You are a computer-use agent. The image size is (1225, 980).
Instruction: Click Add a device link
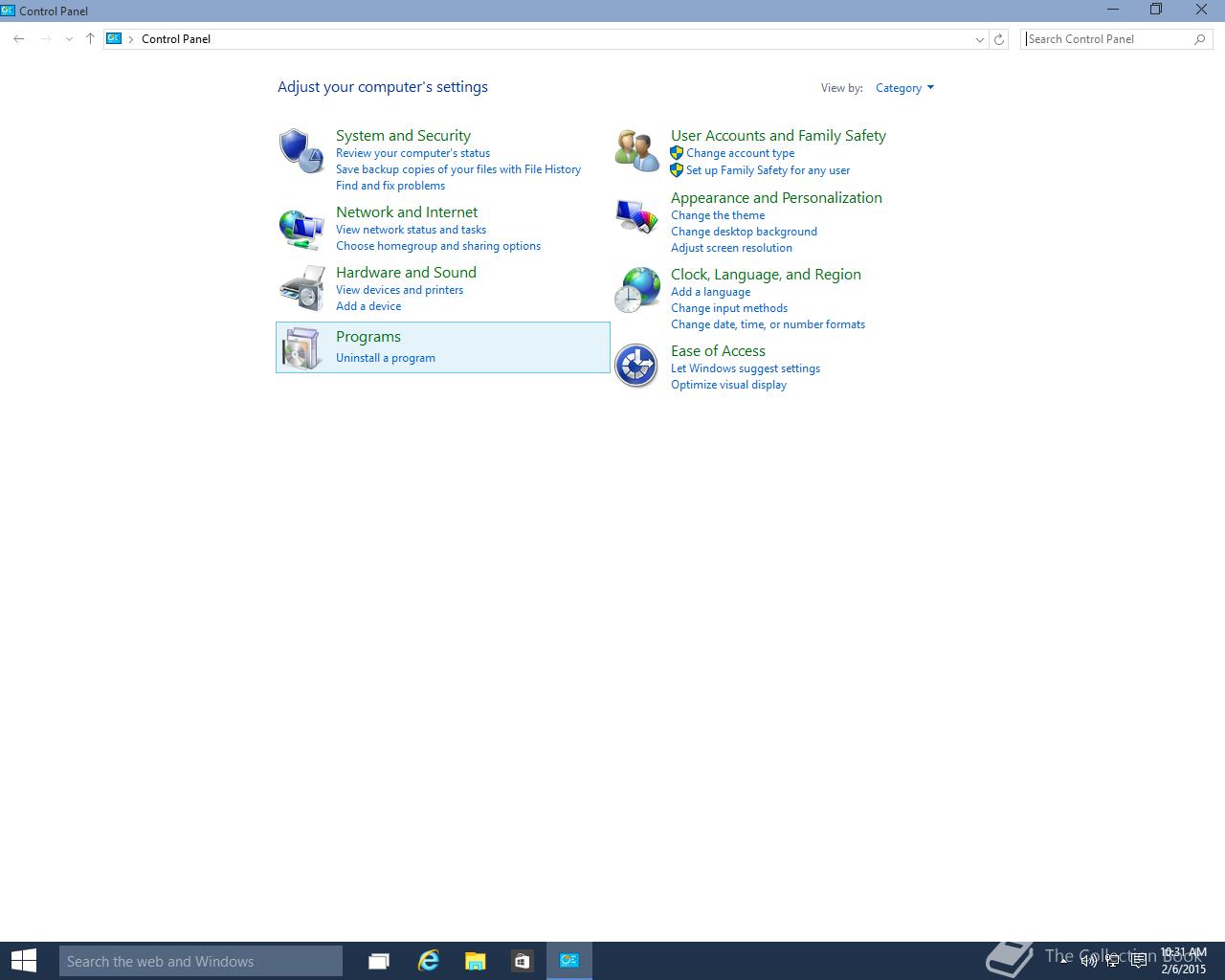pos(368,306)
